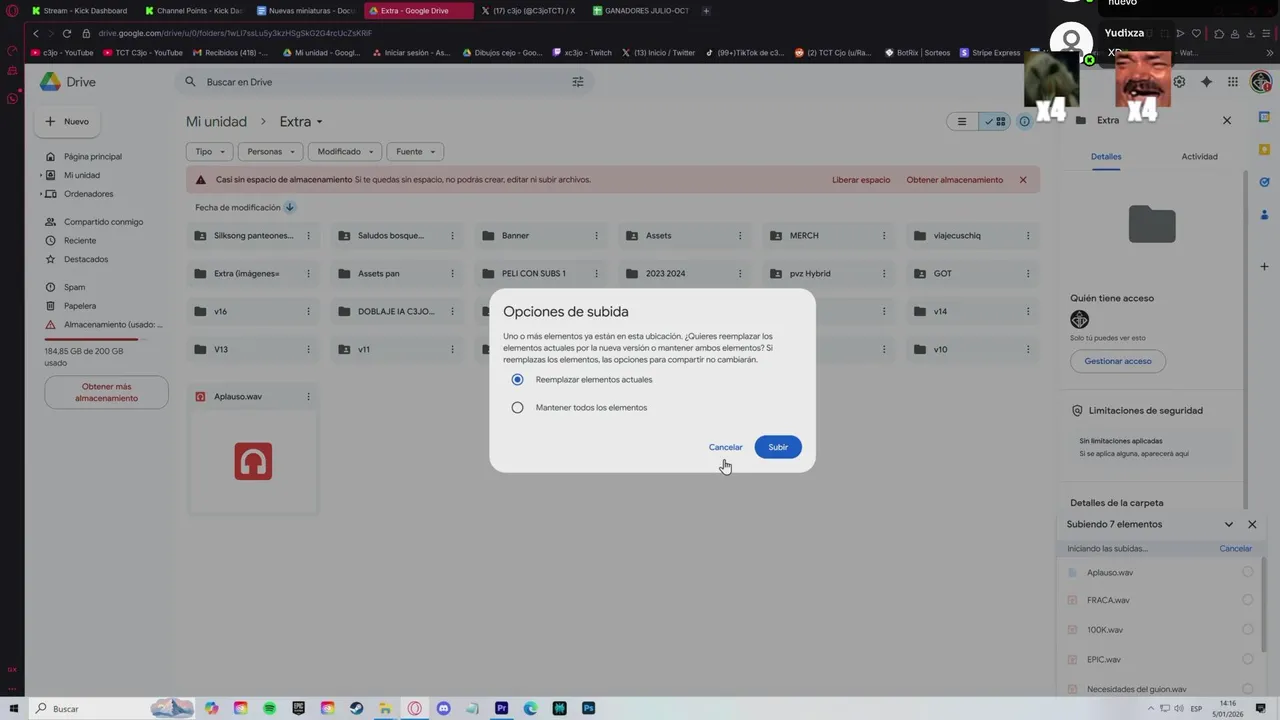Image resolution: width=1280 pixels, height=720 pixels.
Task: Reload the page in browser
Action: [x=67, y=33]
